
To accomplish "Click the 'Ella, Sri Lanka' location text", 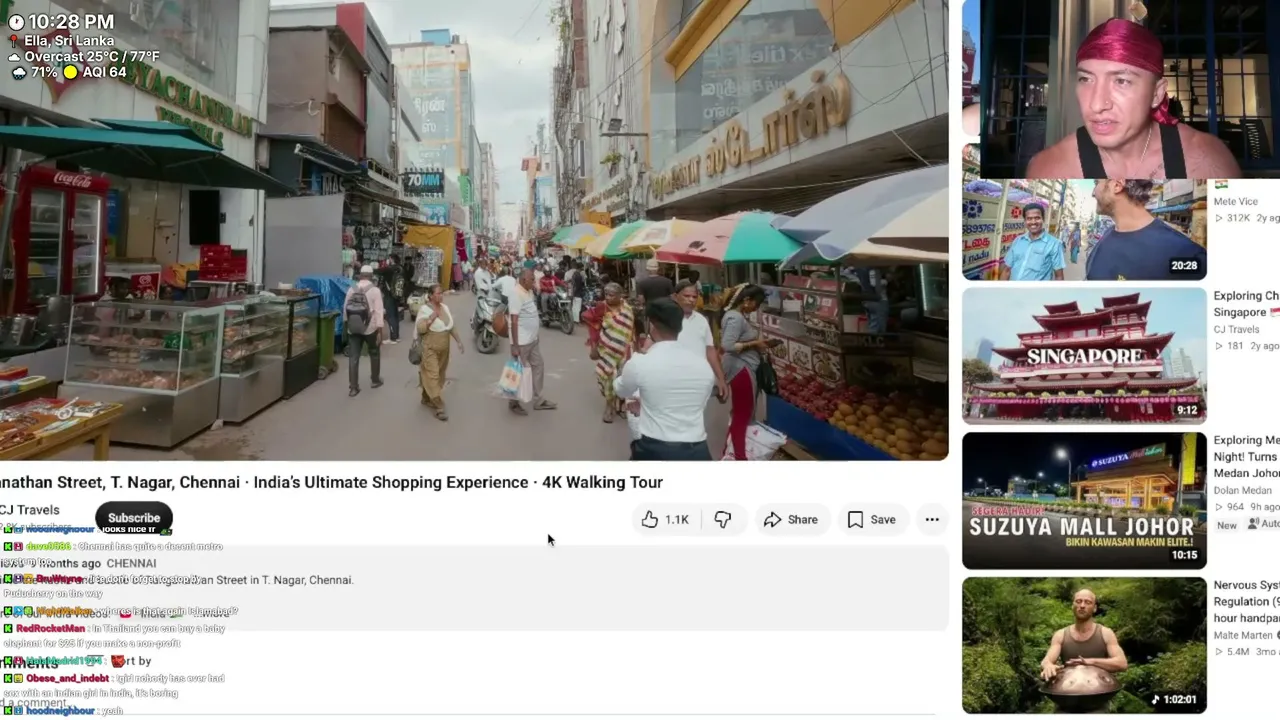I will [68, 41].
